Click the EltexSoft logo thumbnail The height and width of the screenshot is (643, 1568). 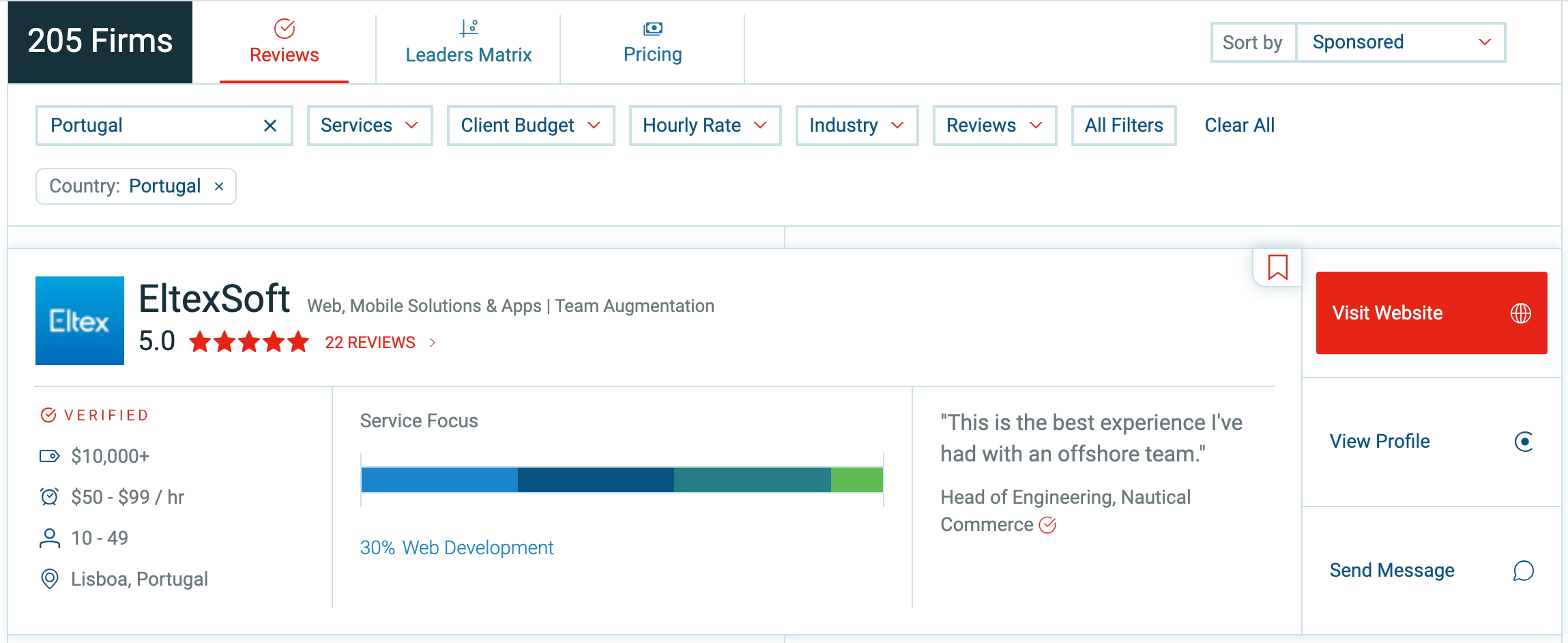coord(80,321)
